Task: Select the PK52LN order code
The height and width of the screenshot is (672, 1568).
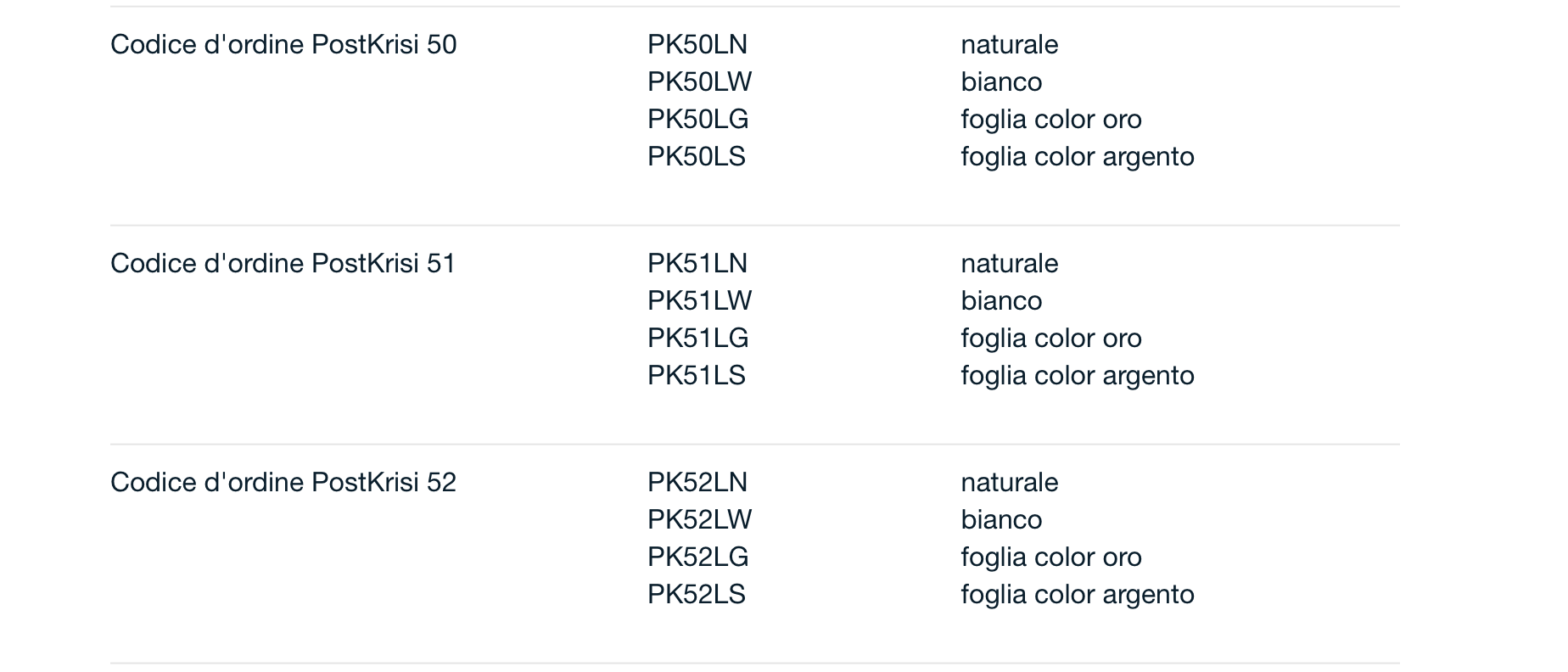Action: pos(697,483)
